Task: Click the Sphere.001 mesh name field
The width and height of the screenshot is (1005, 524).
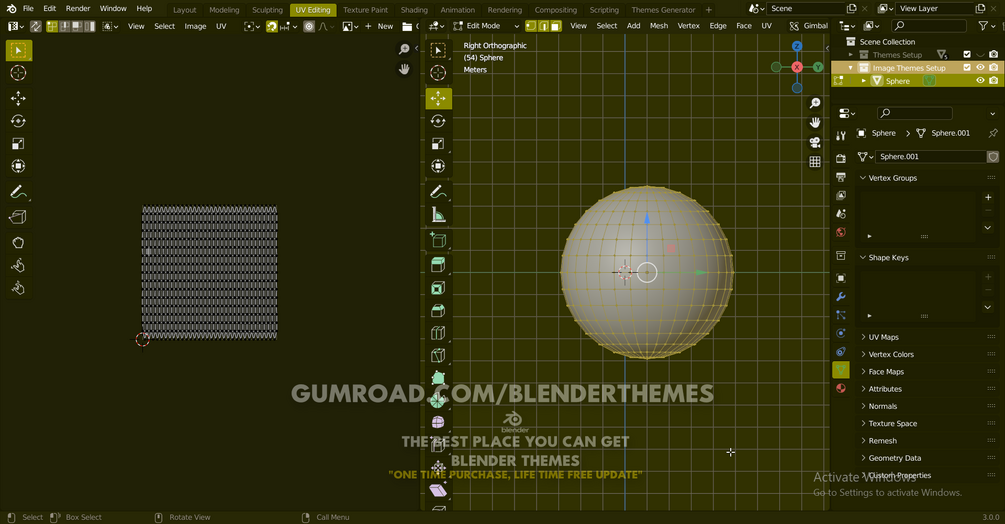Action: [x=931, y=156]
